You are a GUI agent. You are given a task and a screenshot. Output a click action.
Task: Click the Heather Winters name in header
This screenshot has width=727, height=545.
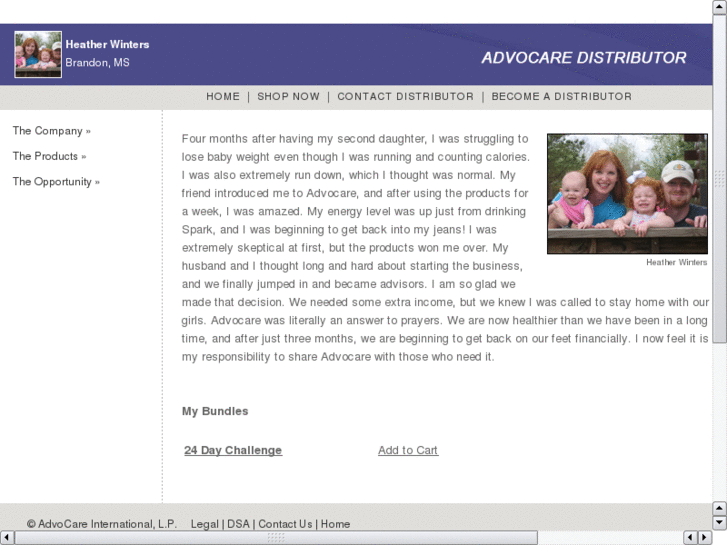(107, 45)
